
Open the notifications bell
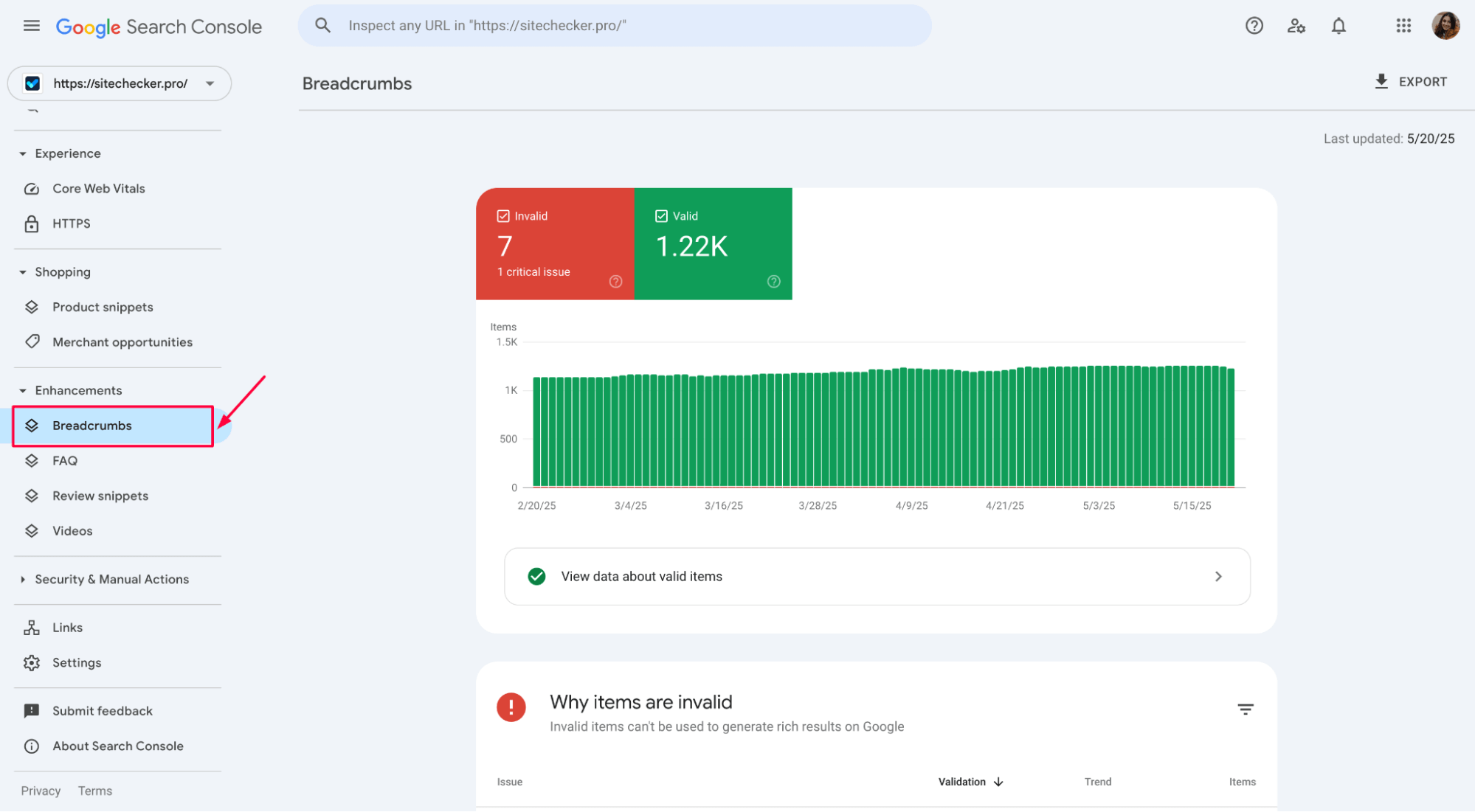pos(1338,25)
